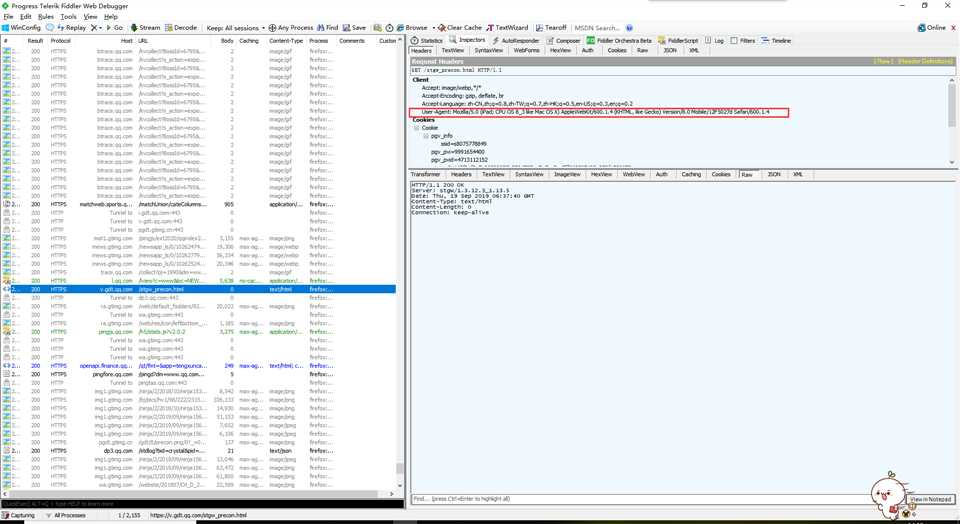Open the Help menu
This screenshot has height=524, width=960.
(x=111, y=17)
